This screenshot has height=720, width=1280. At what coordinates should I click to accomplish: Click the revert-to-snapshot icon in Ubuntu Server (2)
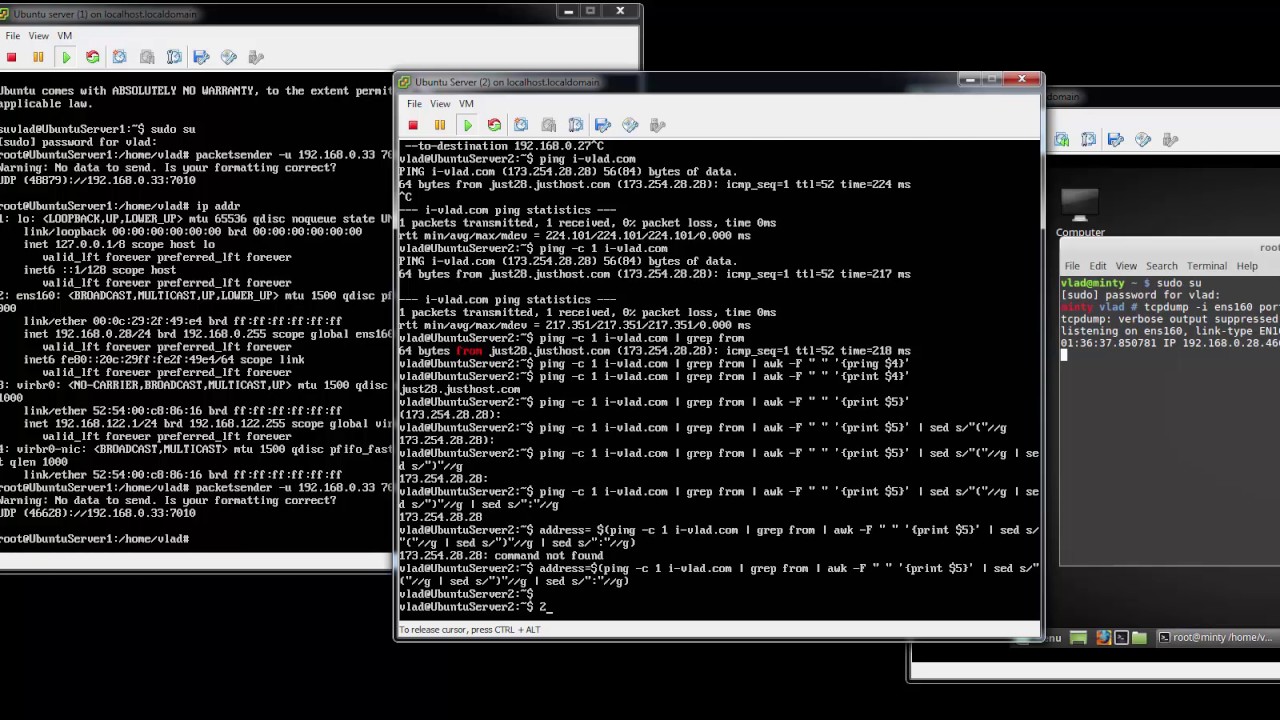coord(548,125)
